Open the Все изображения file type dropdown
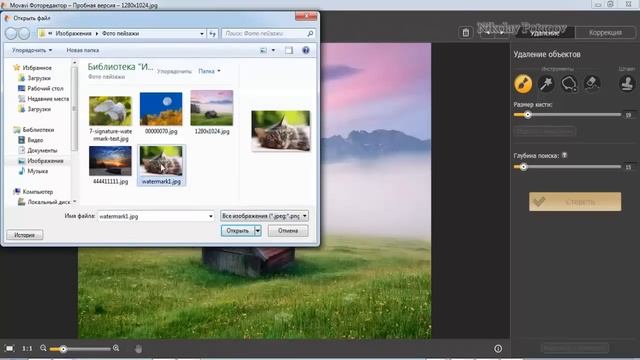This screenshot has width=640, height=360. (264, 216)
